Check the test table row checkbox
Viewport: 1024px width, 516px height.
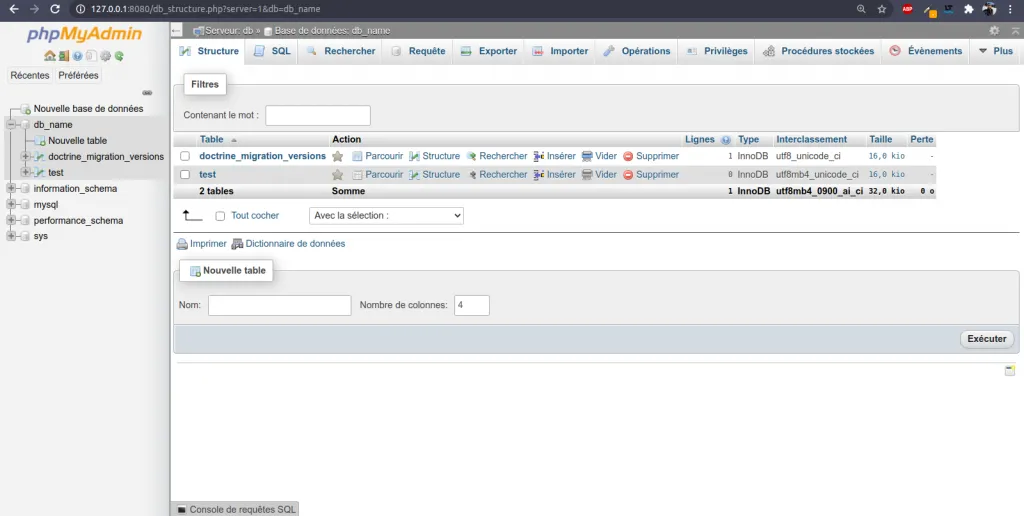point(185,175)
